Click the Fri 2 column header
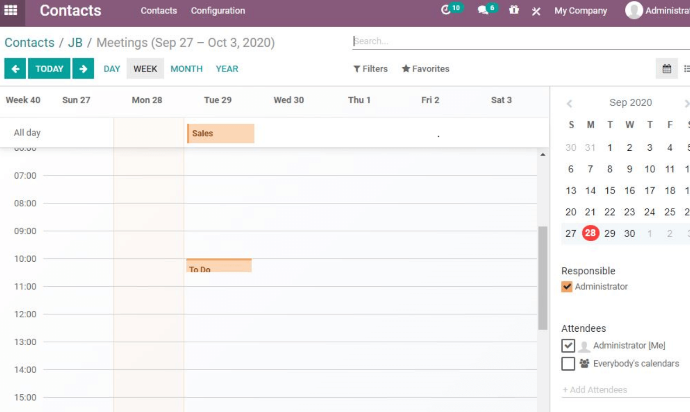690x412 pixels. [430, 100]
